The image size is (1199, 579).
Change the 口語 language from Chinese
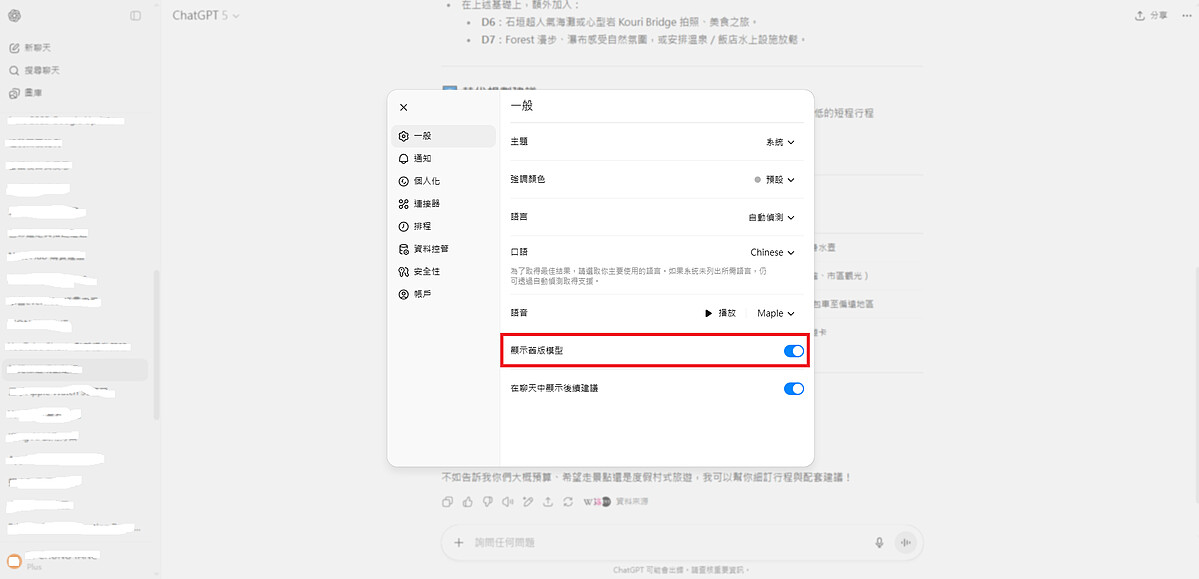click(771, 252)
